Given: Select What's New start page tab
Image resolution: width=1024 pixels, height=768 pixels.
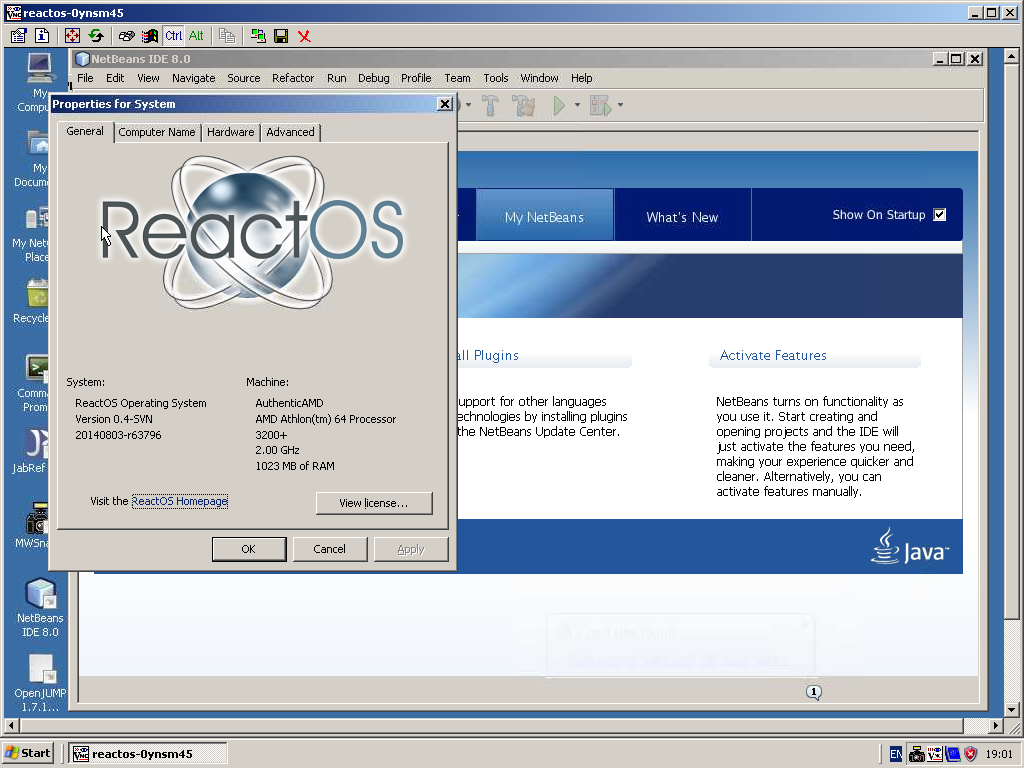Looking at the screenshot, I should (x=682, y=217).
